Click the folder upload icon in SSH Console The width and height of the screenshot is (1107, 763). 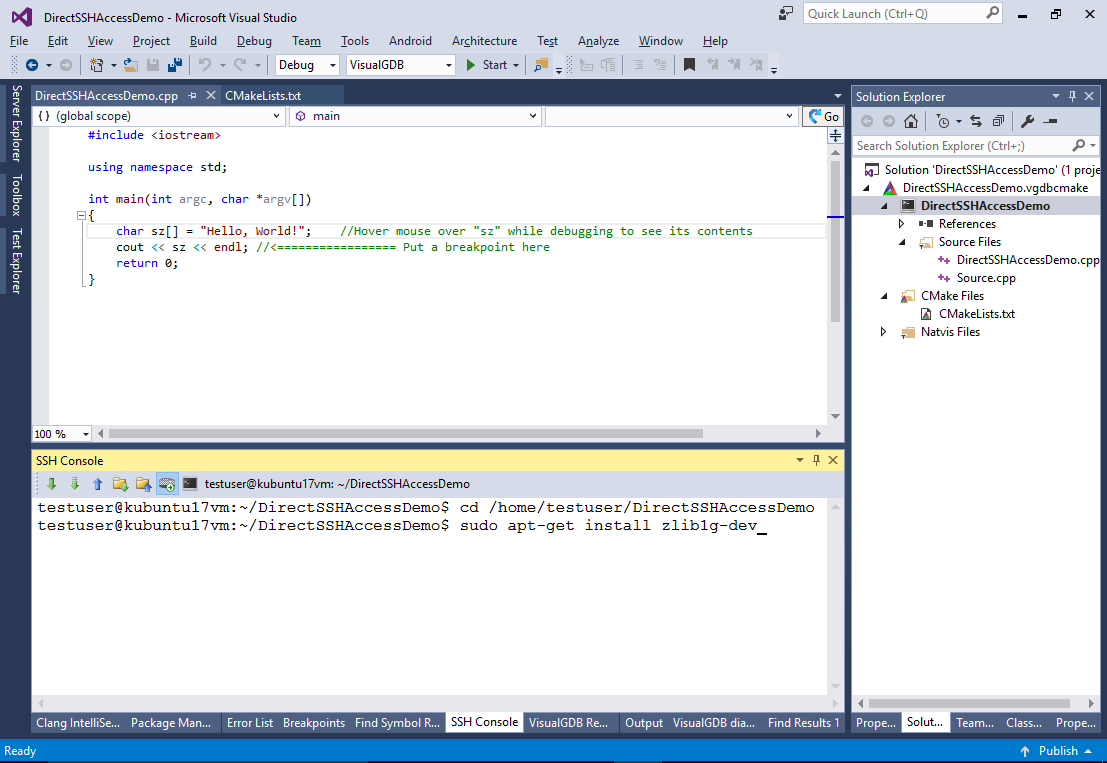coord(144,483)
